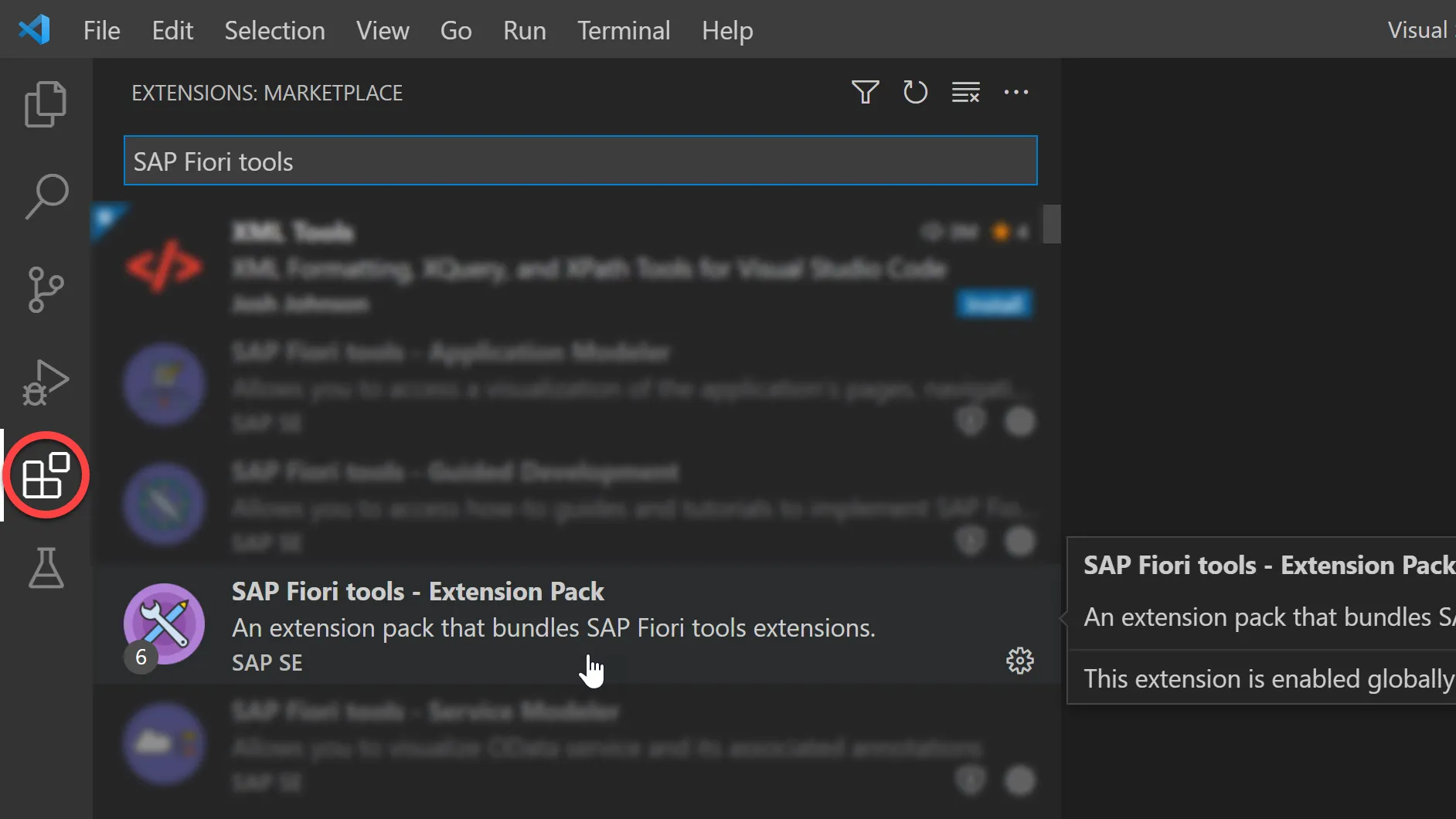Screen dimensions: 1456x819
Task: Open the Search view in activity bar
Action: click(x=46, y=196)
